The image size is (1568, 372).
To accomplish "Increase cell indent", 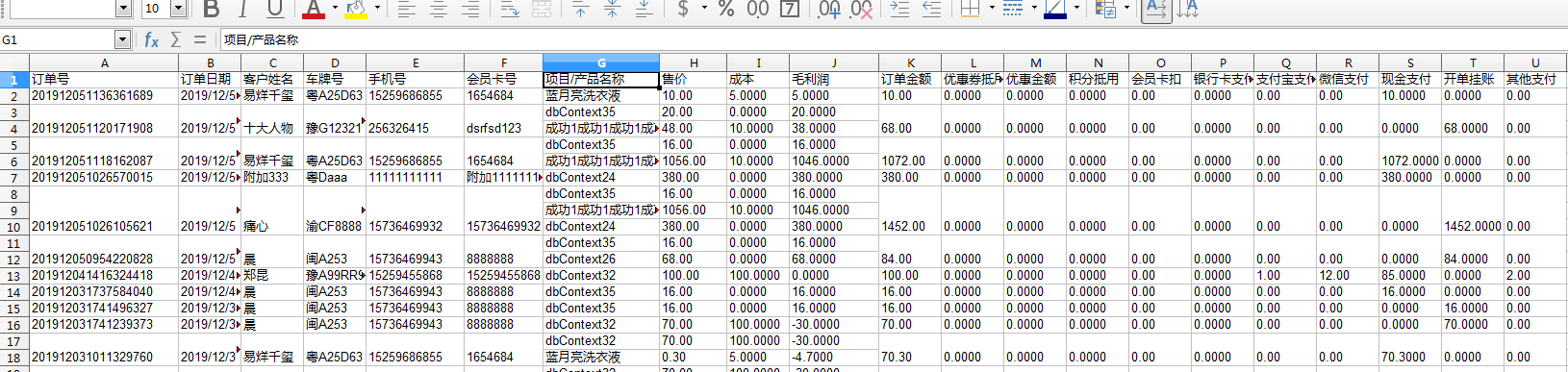I will (x=899, y=10).
